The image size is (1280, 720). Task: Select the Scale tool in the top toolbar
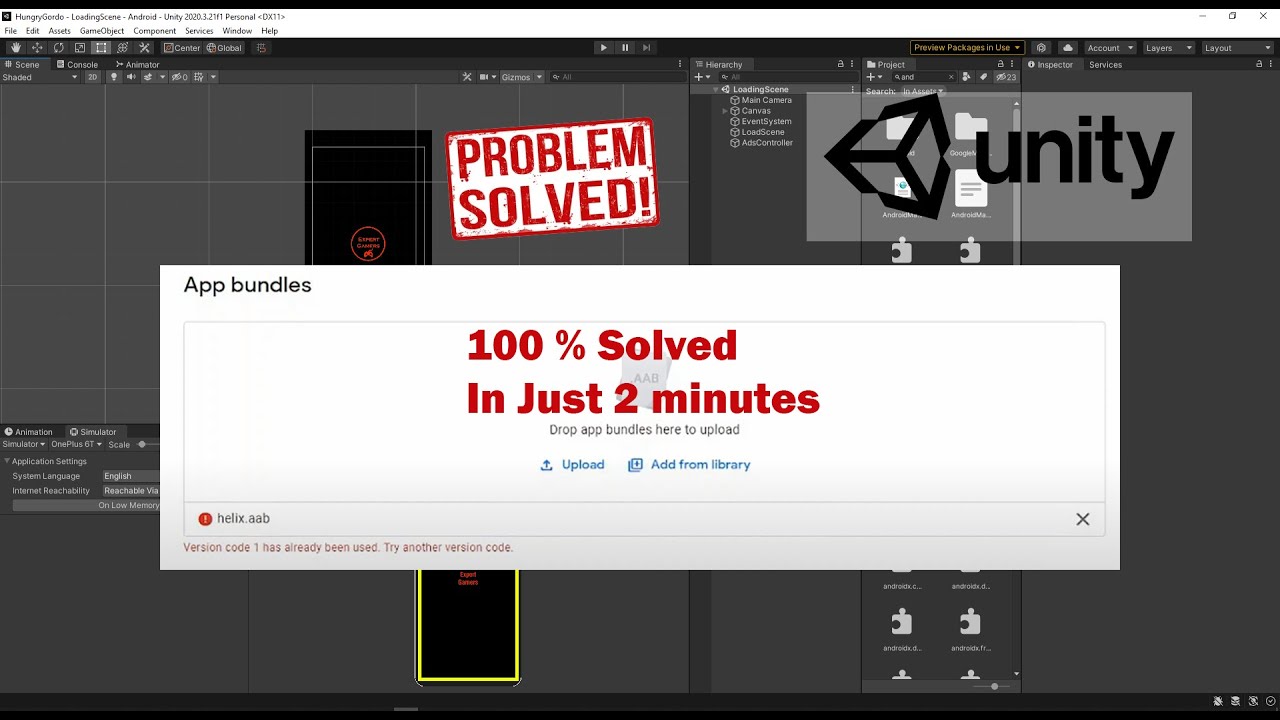[80, 47]
